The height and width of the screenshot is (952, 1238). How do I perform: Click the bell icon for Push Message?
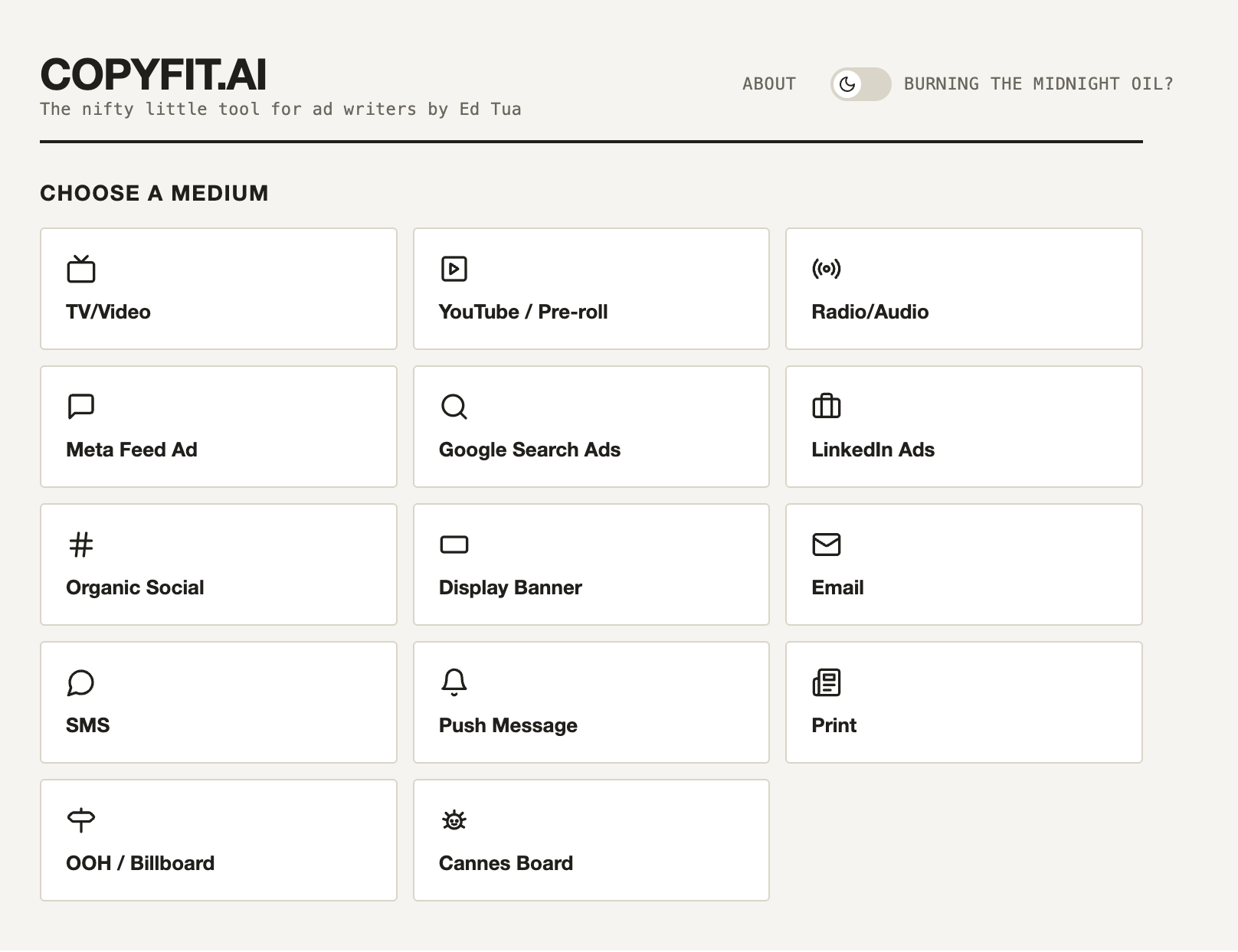tap(454, 682)
